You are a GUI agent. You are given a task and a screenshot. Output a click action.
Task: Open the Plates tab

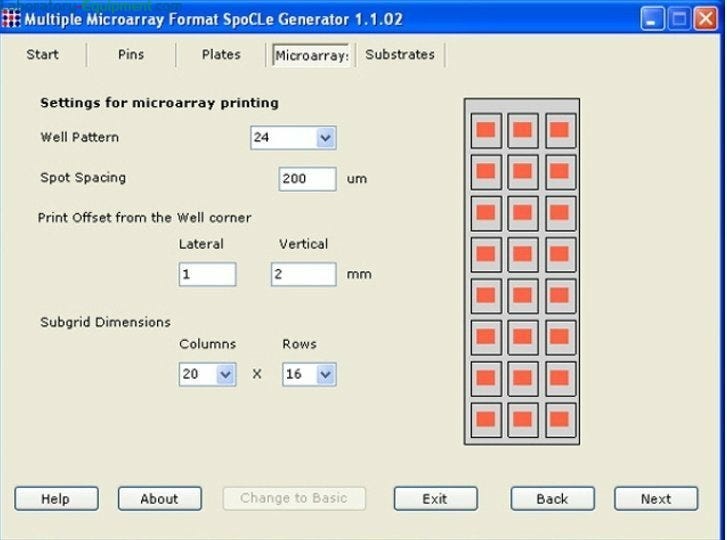(221, 55)
